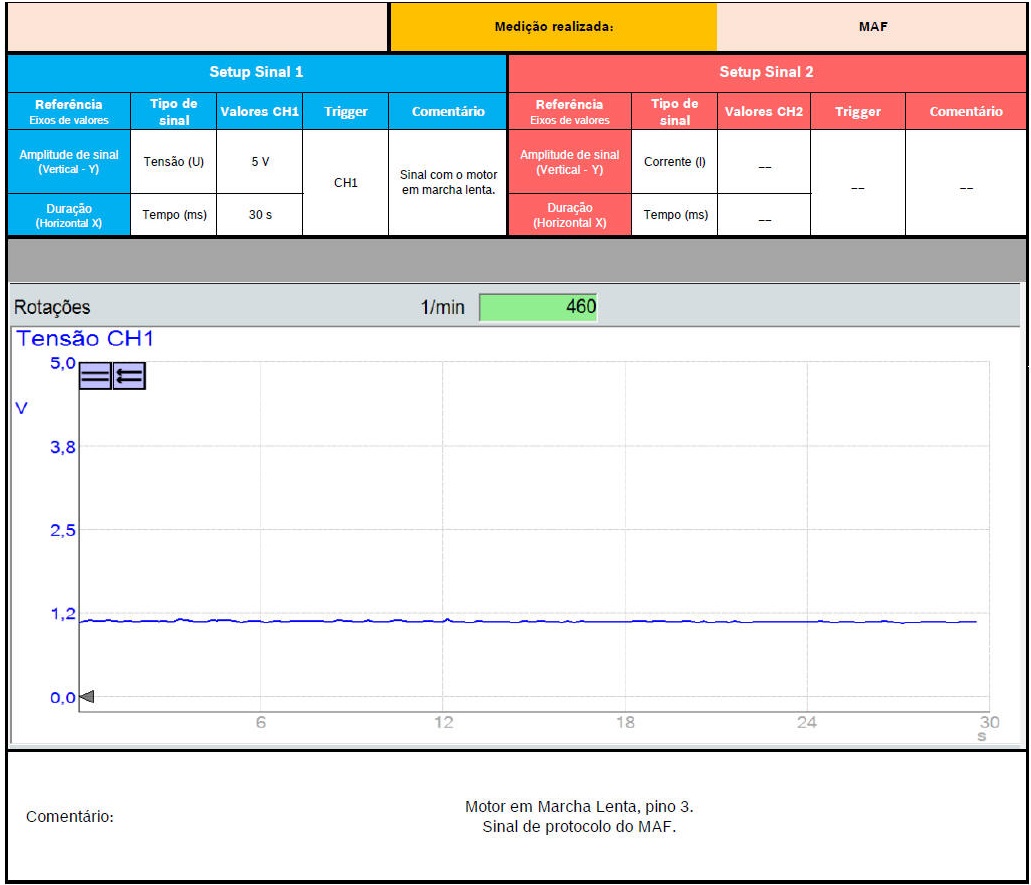The width and height of the screenshot is (1031, 885).
Task: Click the green rotations value field showing 460
Action: (x=538, y=307)
